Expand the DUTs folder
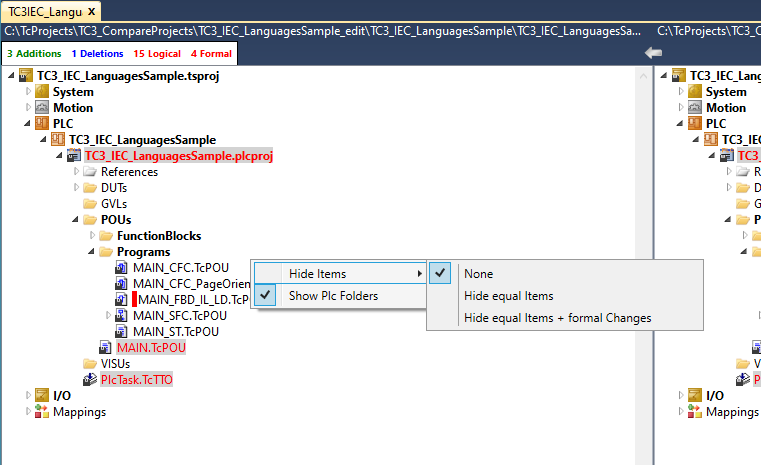 coord(76,187)
